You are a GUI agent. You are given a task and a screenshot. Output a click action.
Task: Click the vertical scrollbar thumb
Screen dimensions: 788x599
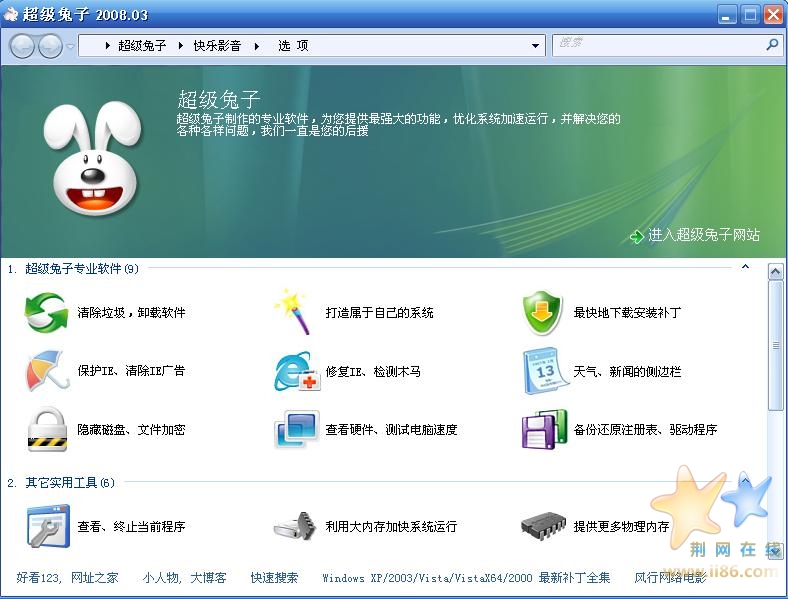tap(775, 345)
